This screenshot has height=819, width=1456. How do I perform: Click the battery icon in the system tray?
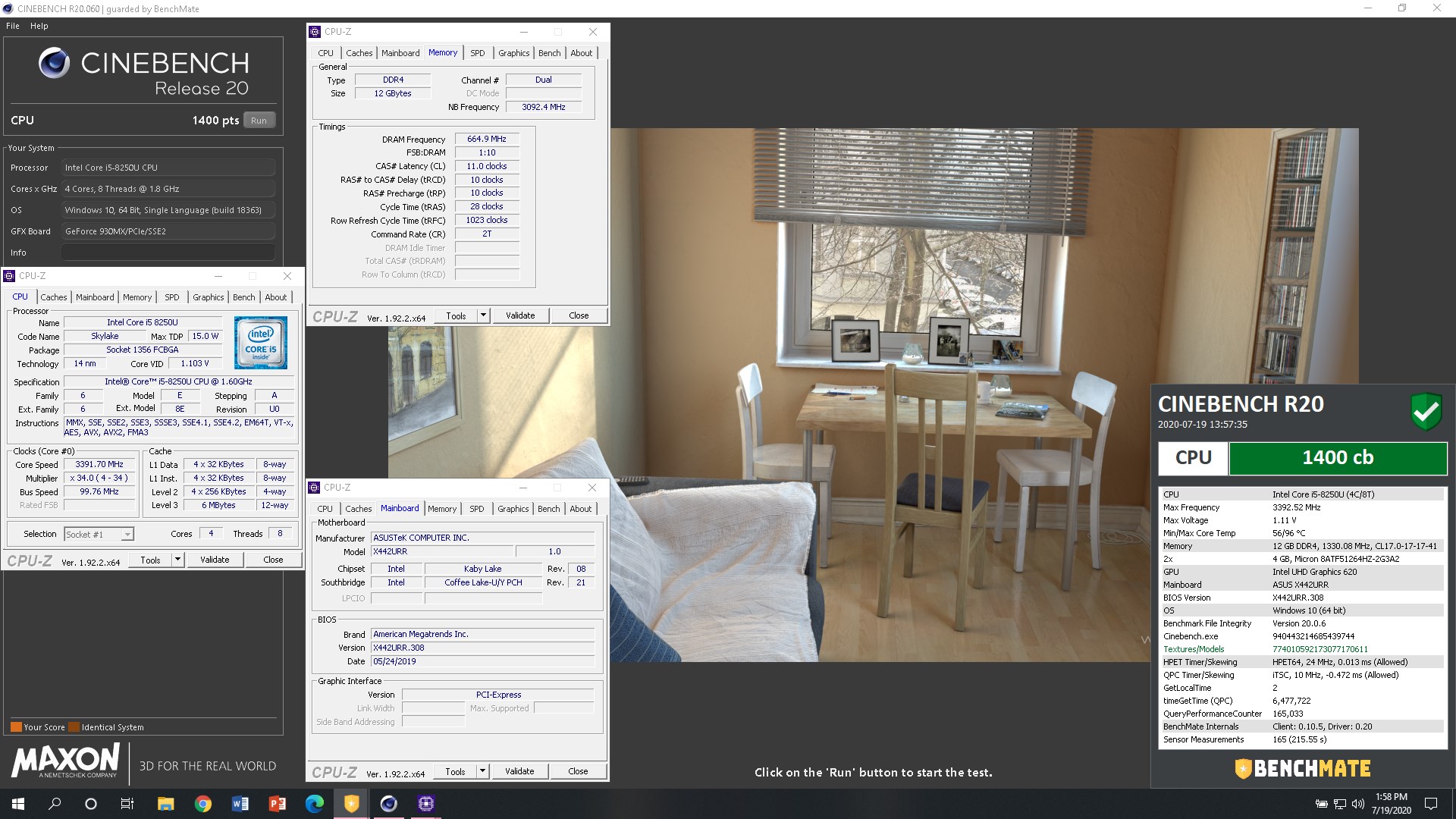pyautogui.click(x=1321, y=804)
